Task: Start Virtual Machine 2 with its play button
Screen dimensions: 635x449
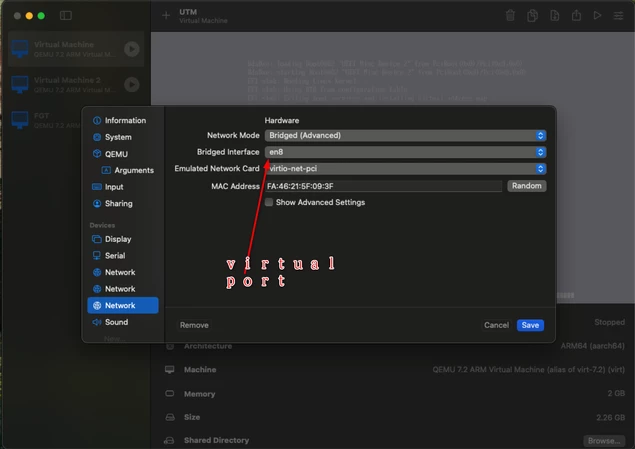Action: pyautogui.click(x=132, y=85)
